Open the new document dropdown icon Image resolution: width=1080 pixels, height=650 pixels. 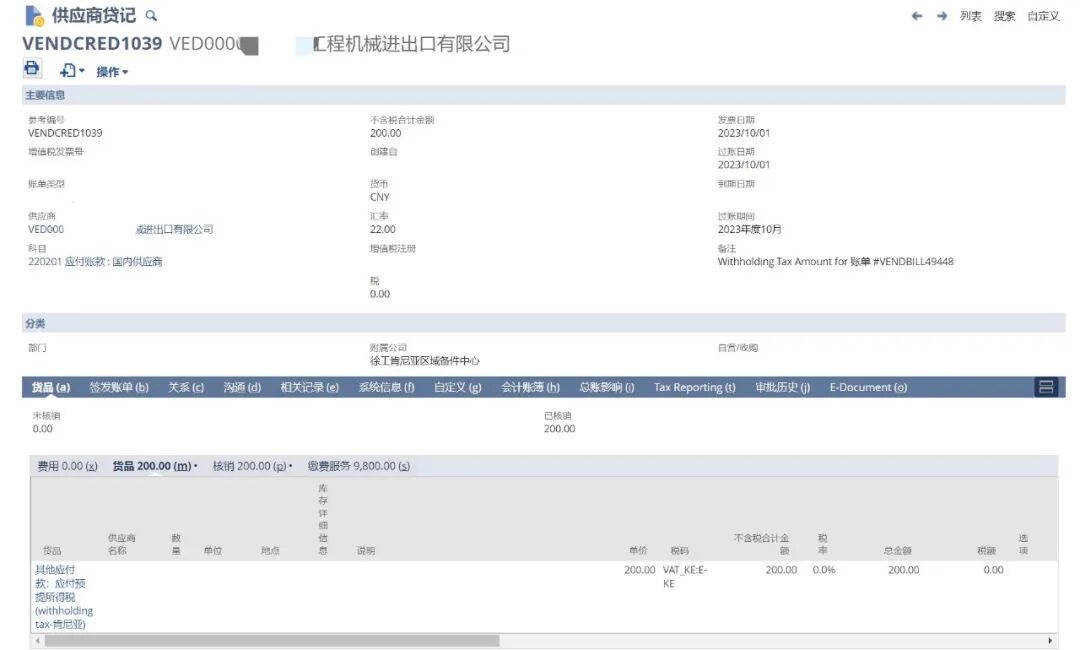coord(71,71)
